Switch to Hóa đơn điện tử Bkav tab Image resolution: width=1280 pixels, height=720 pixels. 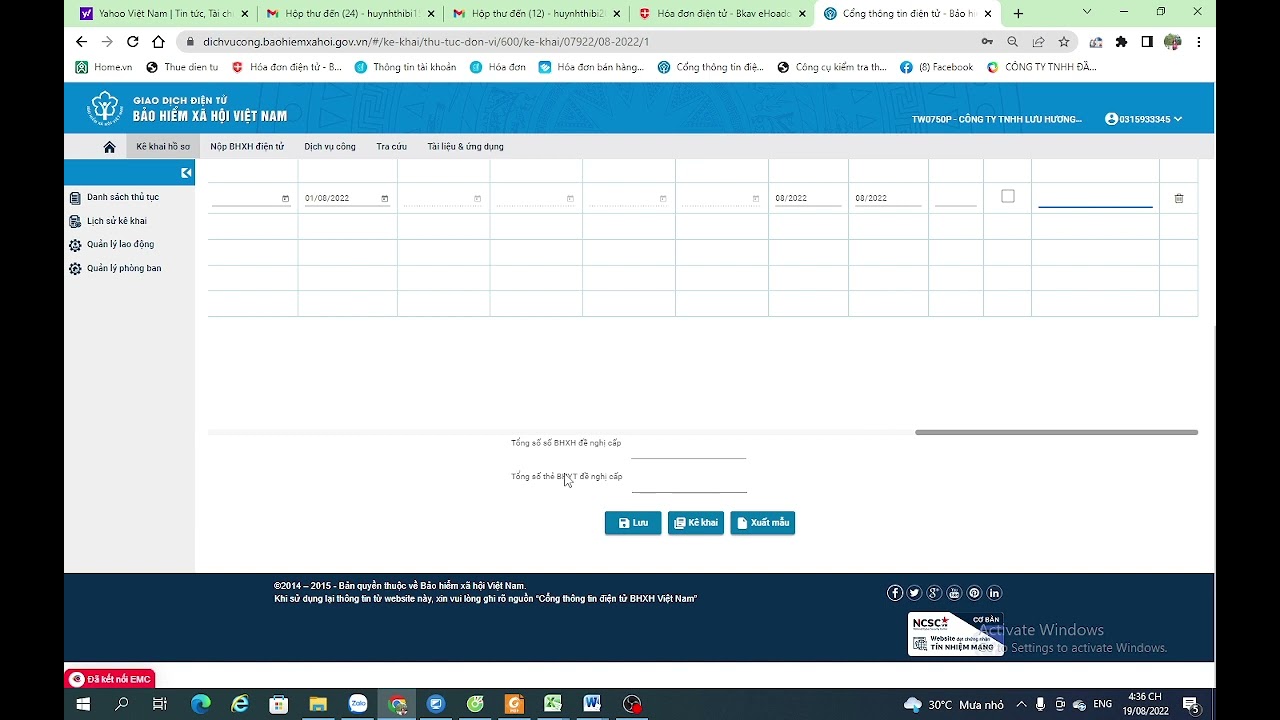pyautogui.click(x=722, y=13)
